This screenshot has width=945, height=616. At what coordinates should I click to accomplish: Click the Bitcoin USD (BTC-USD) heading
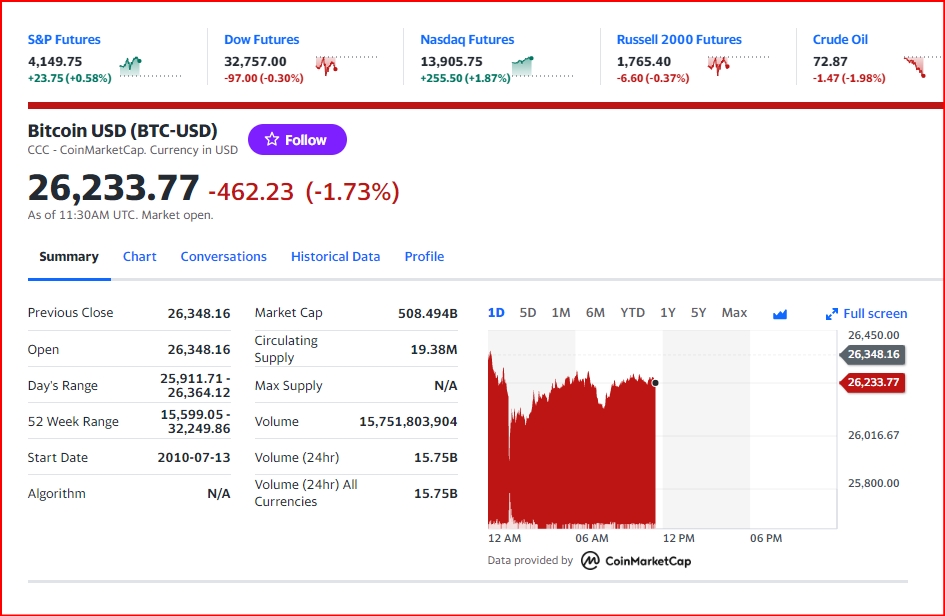pos(122,131)
